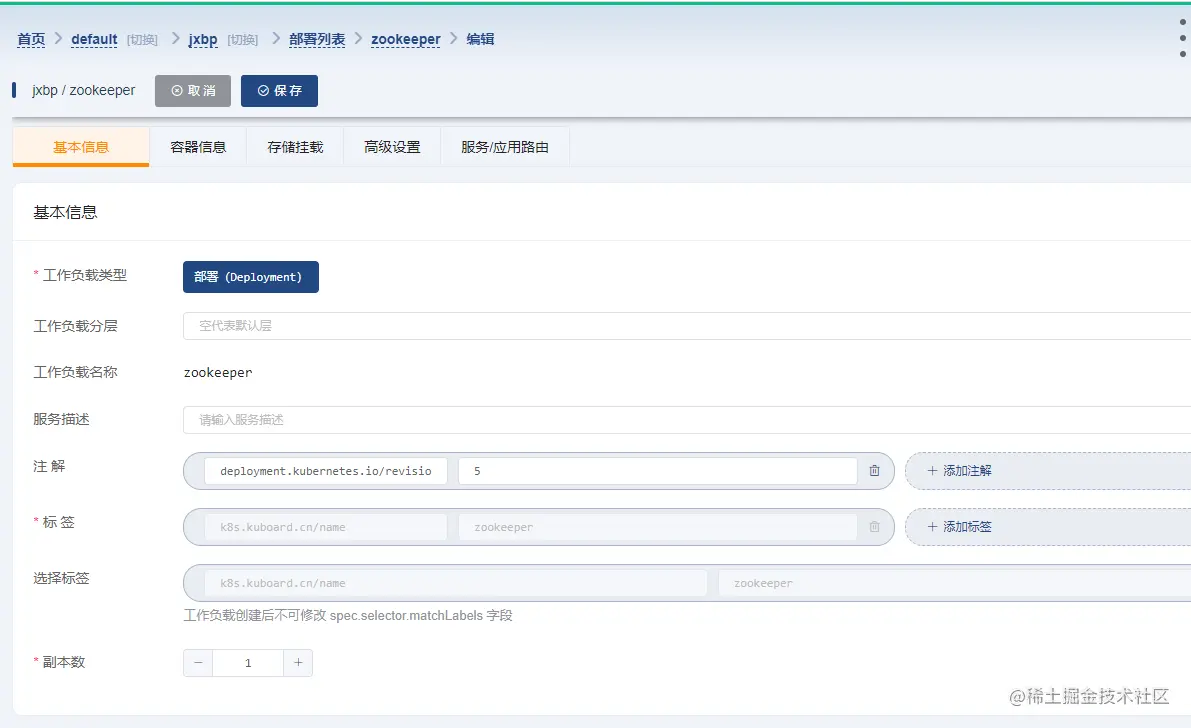
Task: Select the 部署 (Deployment) workload type button
Action: pyautogui.click(x=251, y=277)
